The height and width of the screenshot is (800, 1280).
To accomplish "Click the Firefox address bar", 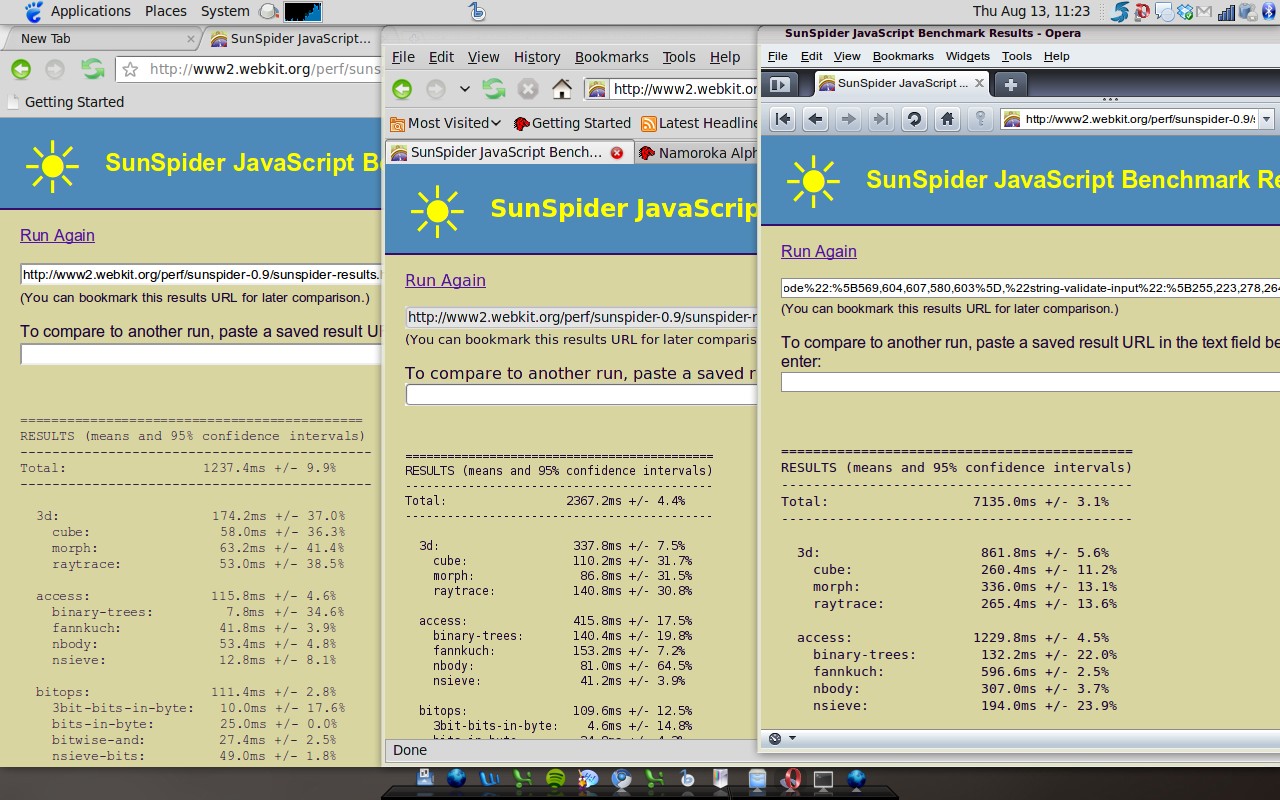I will point(672,89).
